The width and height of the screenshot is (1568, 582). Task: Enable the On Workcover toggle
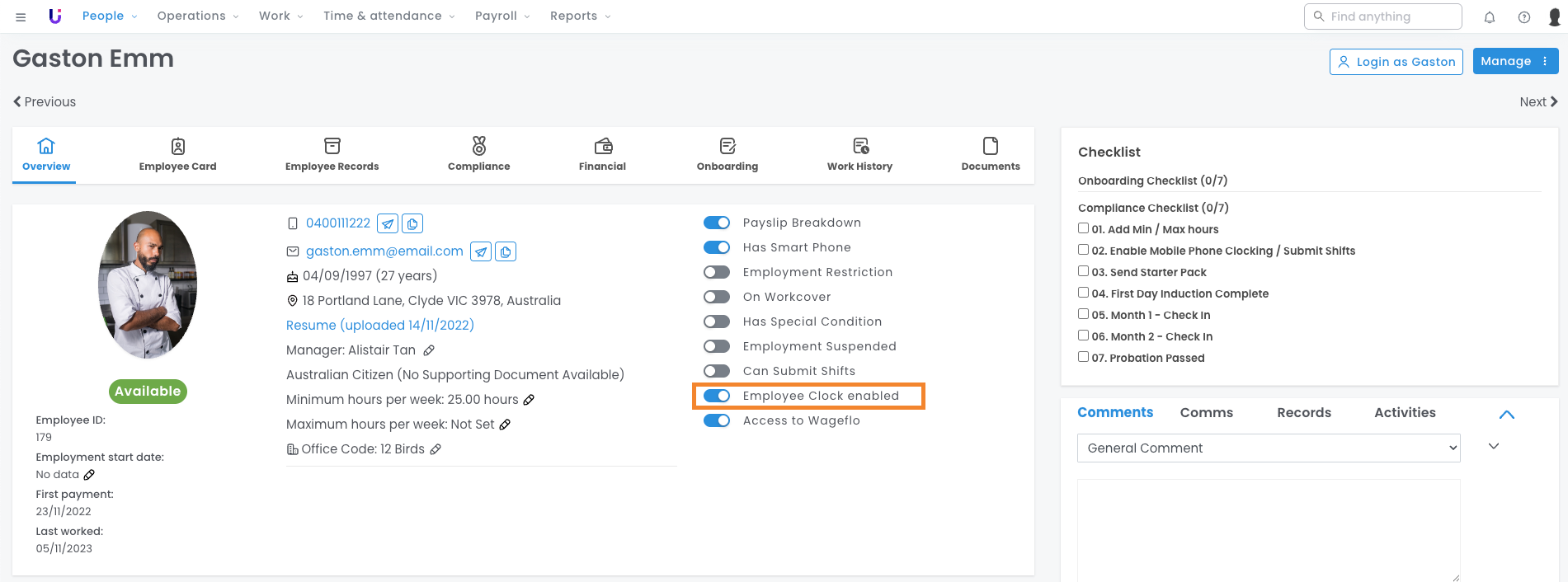tap(717, 297)
